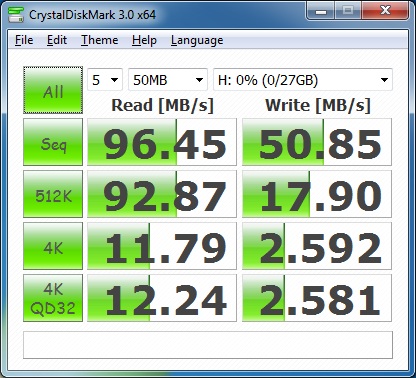
Task: Click the Seq write result 50.85
Action: (317, 142)
